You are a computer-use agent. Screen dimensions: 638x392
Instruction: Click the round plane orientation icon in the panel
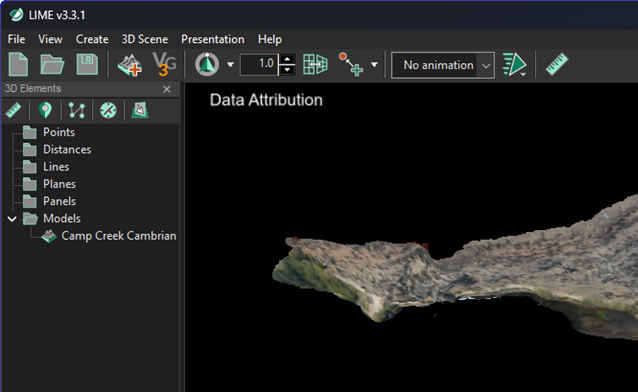pos(108,110)
